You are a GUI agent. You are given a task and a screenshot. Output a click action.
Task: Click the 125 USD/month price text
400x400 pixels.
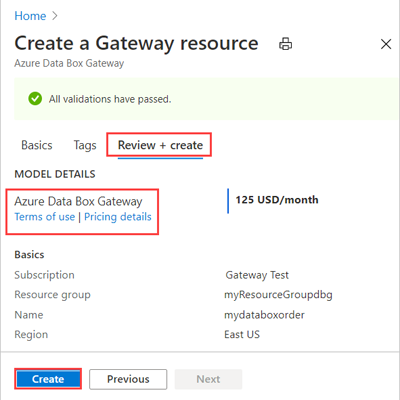coord(277,200)
